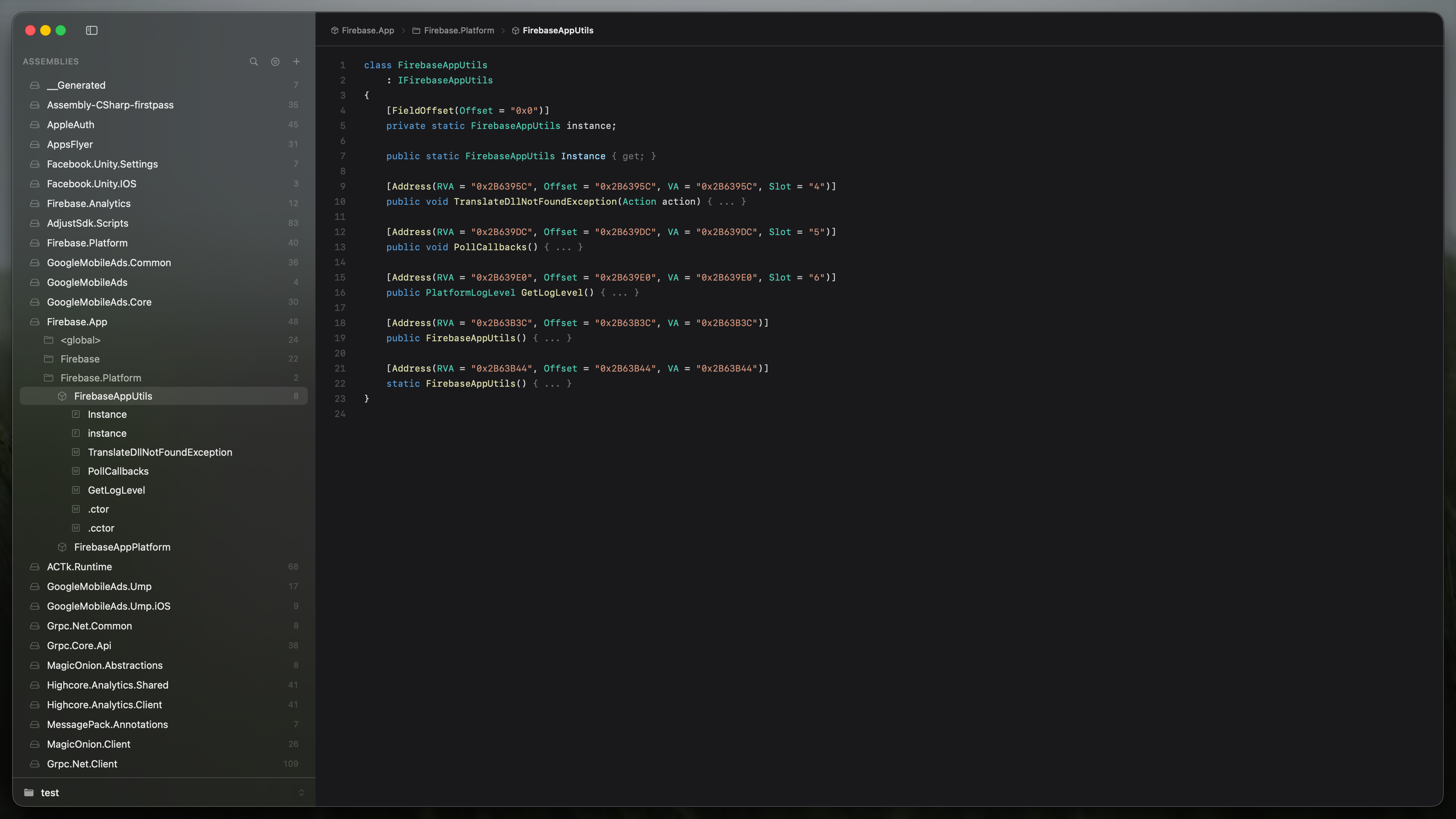Toggle the sidebar visibility icon
Viewport: 1456px width, 819px height.
91,30
